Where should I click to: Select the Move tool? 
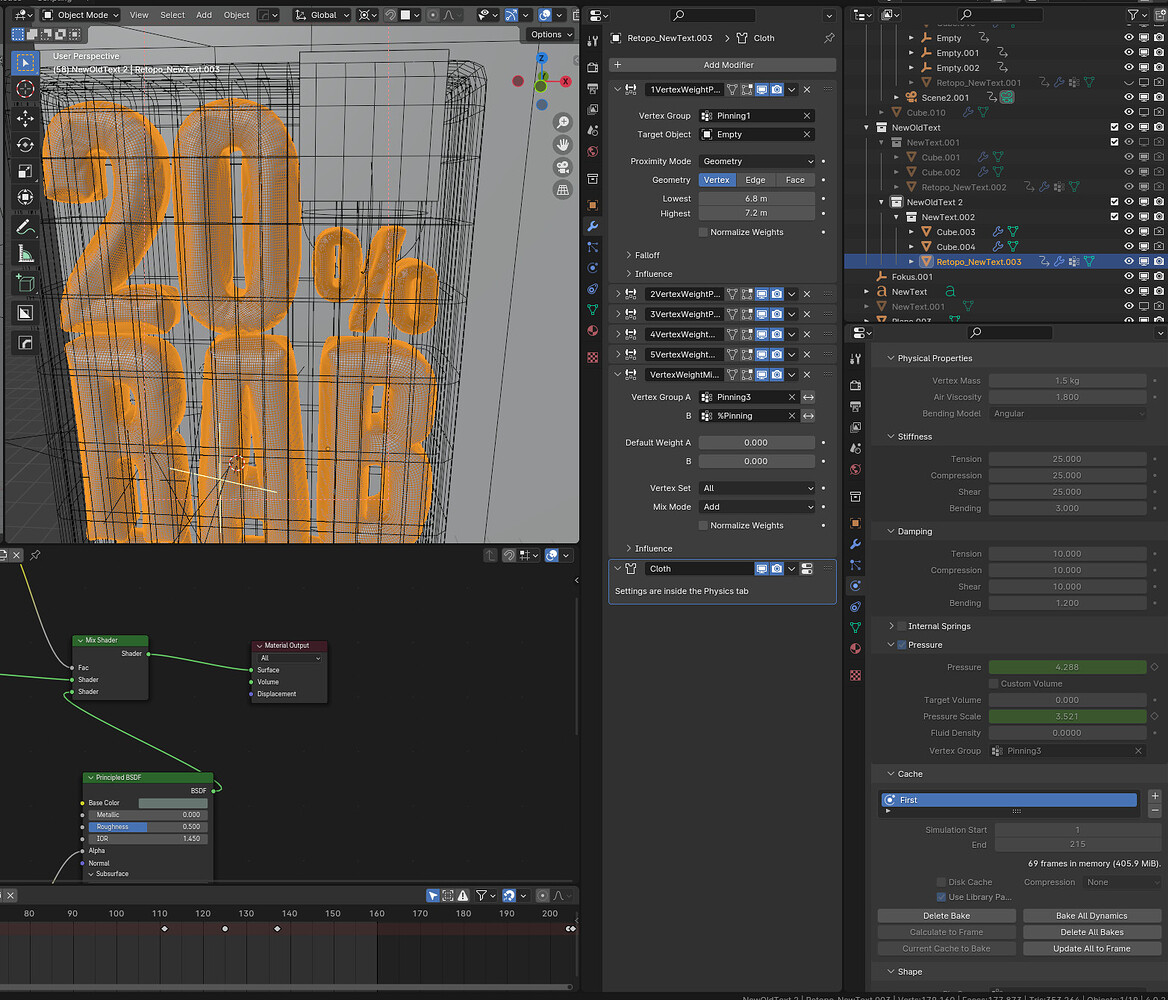point(25,118)
